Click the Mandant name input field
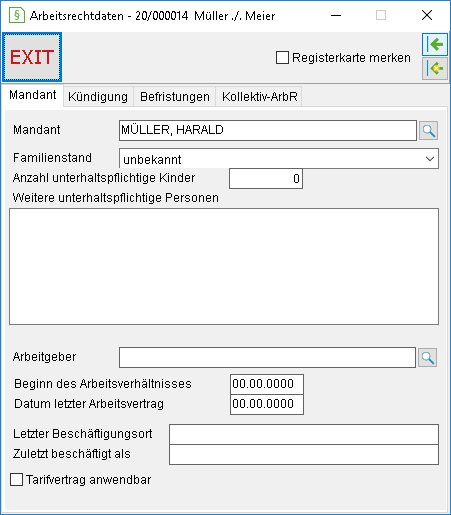Screen dimensions: 451x515 tap(268, 130)
